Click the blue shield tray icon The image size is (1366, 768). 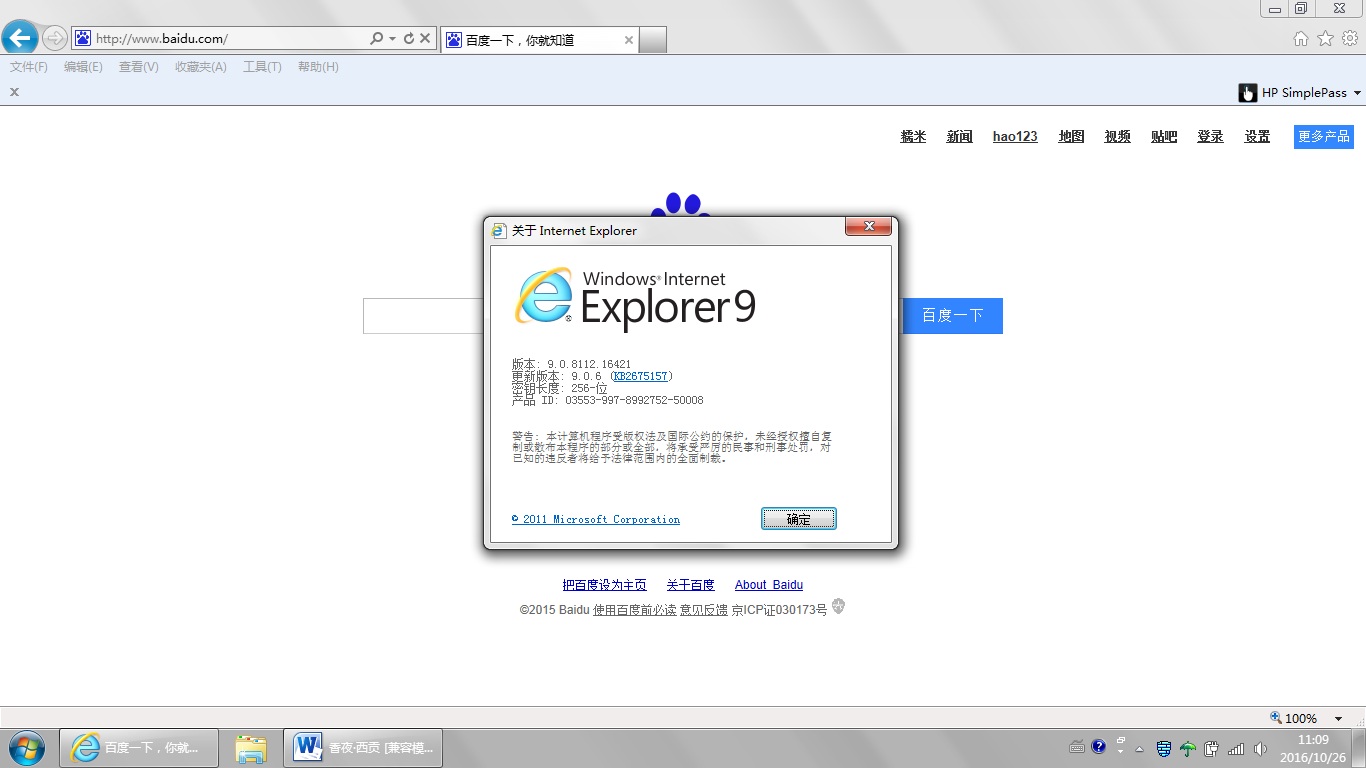1163,748
